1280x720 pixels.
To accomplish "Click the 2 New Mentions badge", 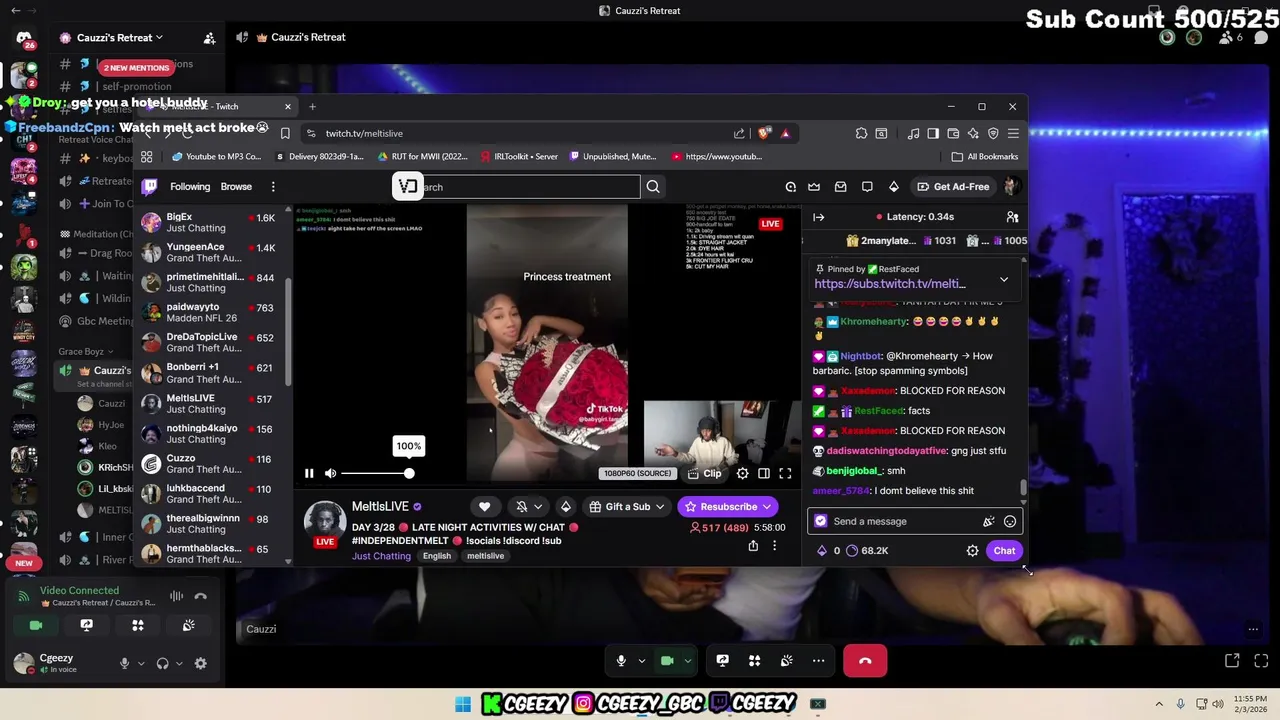I will point(136,68).
